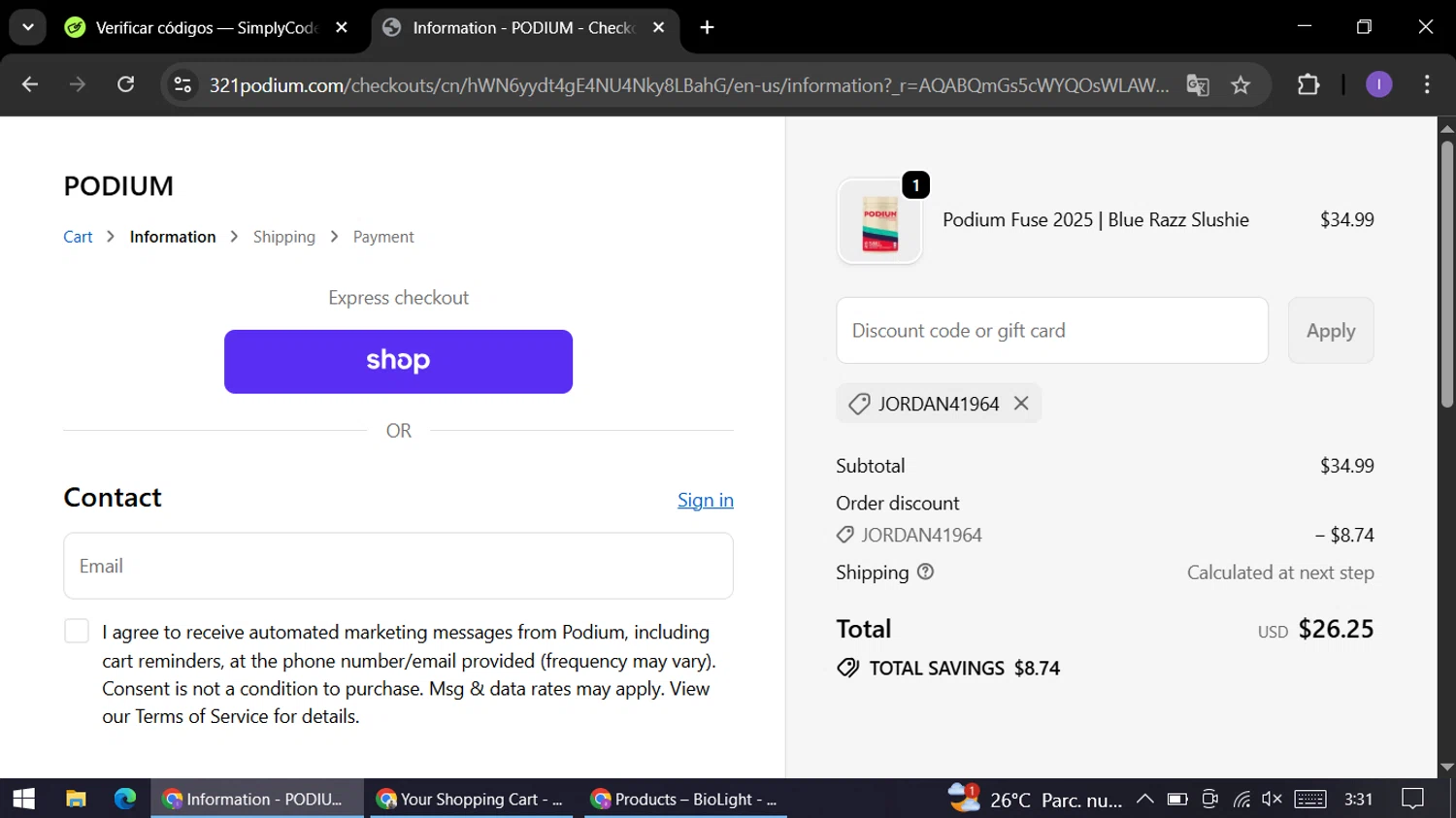Open File Explorer from the taskbar
The image size is (1456, 818).
coord(76,799)
